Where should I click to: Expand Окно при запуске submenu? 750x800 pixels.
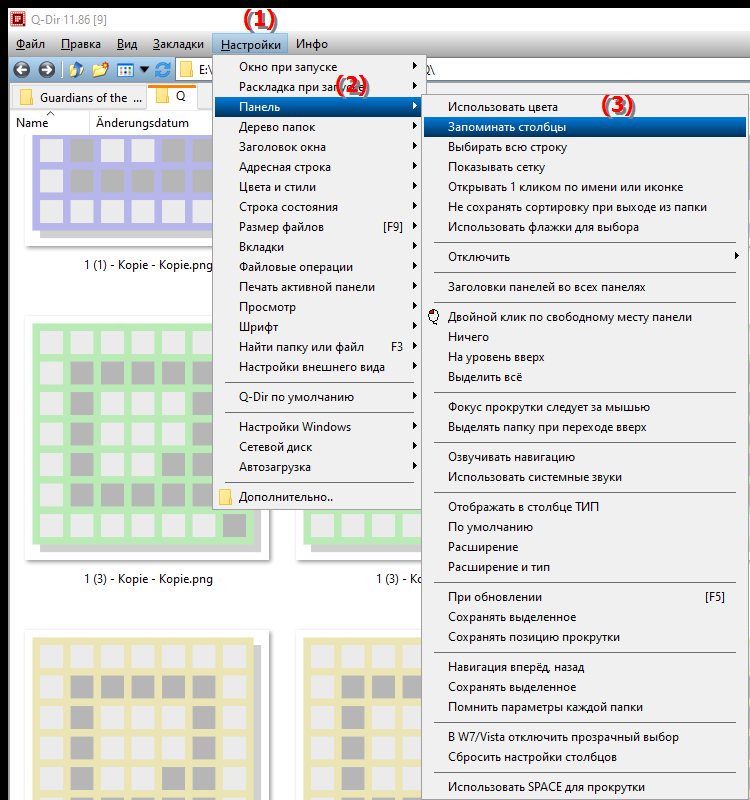(317, 67)
